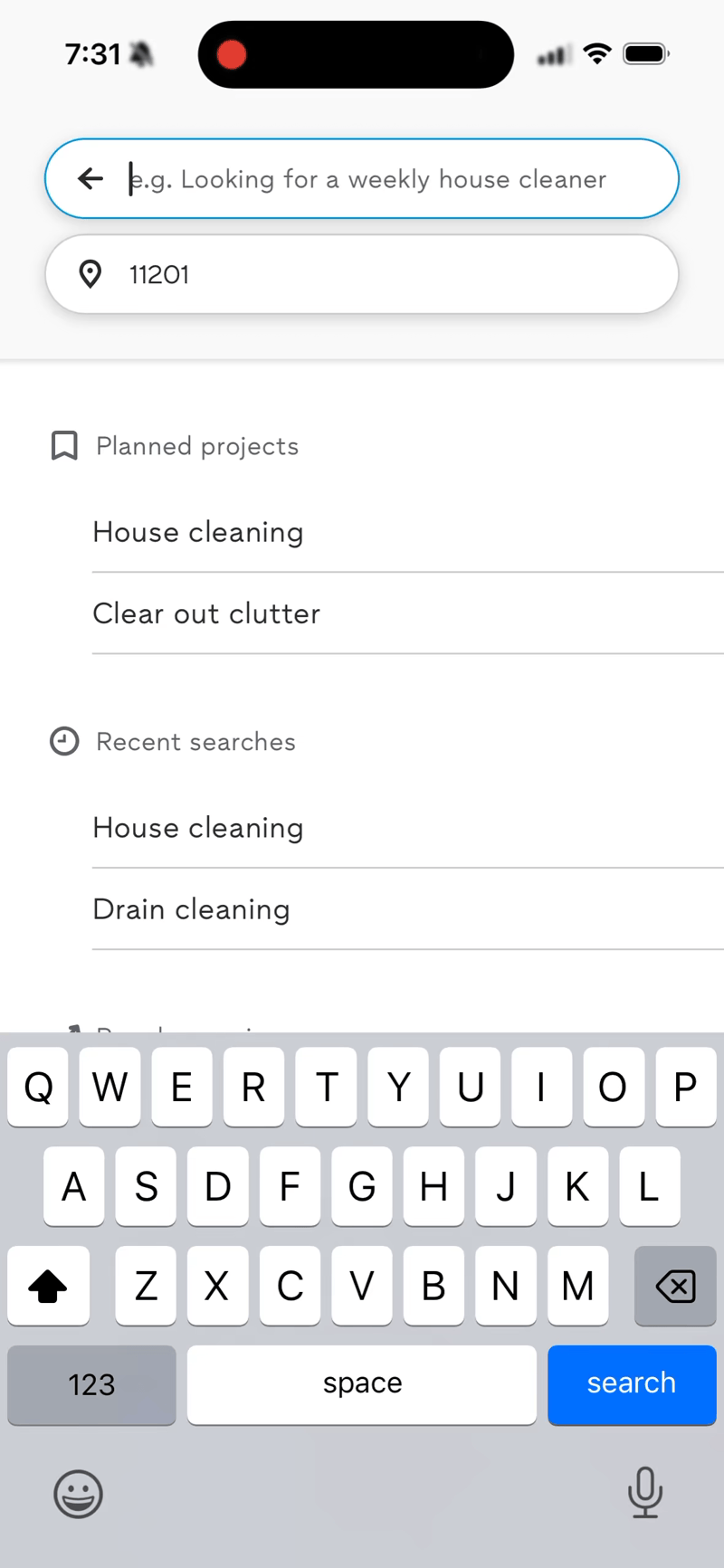Image resolution: width=724 pixels, height=1568 pixels.
Task: Tap the red recording indicator
Action: (232, 54)
